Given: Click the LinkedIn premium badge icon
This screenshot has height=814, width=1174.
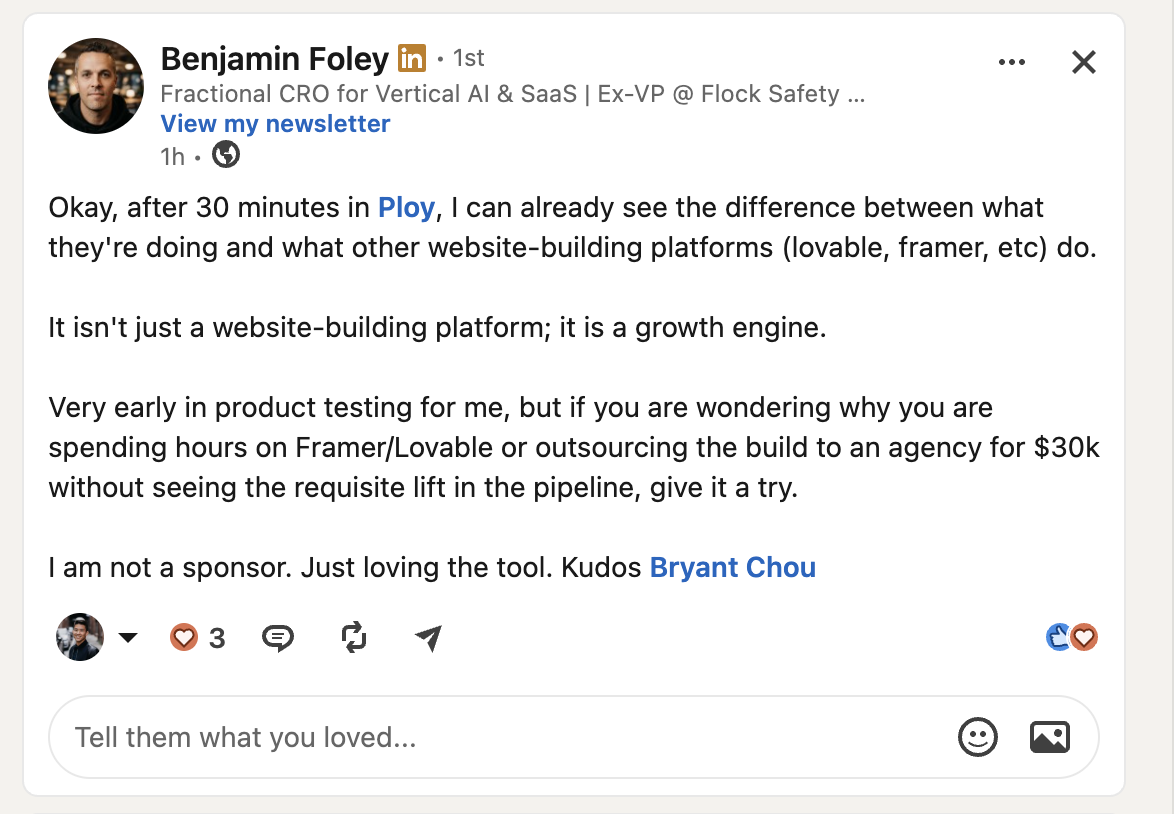Looking at the screenshot, I should click(412, 58).
